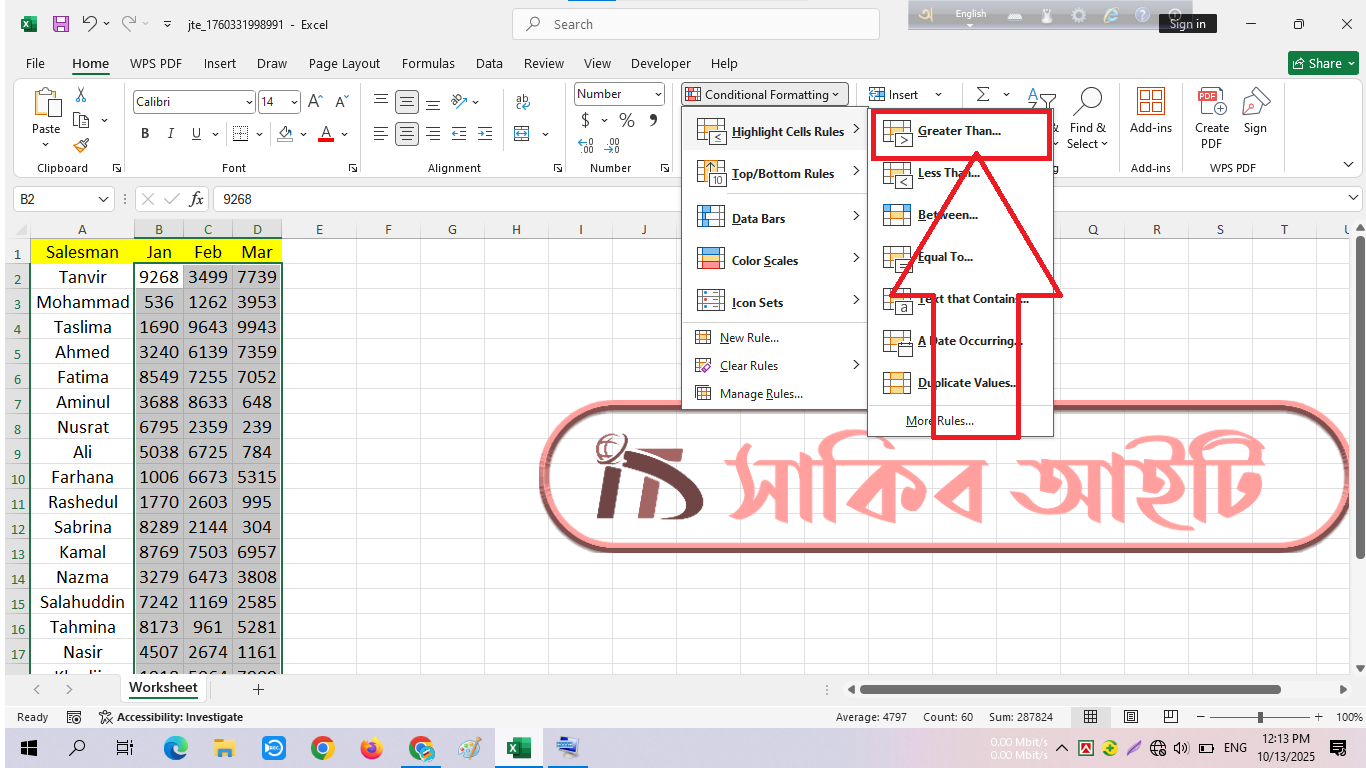Click the Create PDF icon
The height and width of the screenshot is (768, 1366).
(1211, 117)
